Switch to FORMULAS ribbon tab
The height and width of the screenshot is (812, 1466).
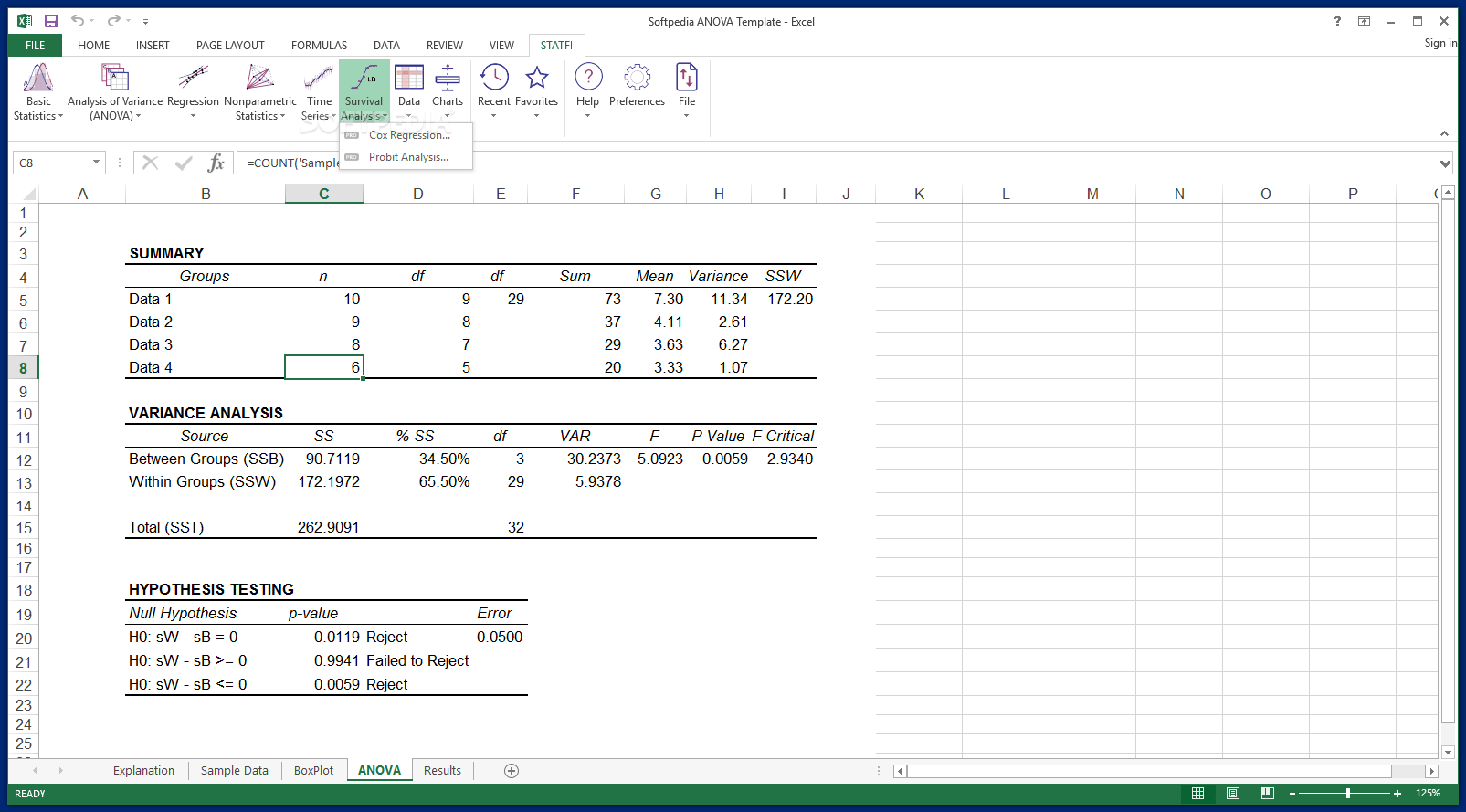[319, 45]
